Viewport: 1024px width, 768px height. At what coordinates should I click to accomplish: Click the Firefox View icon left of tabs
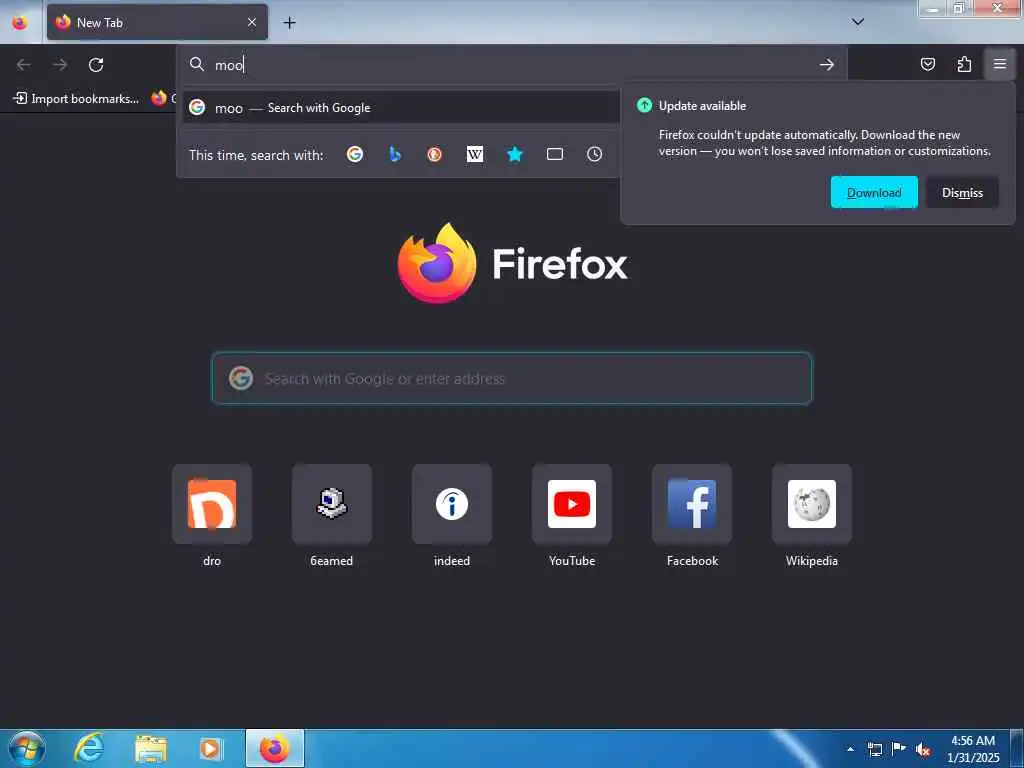20,22
